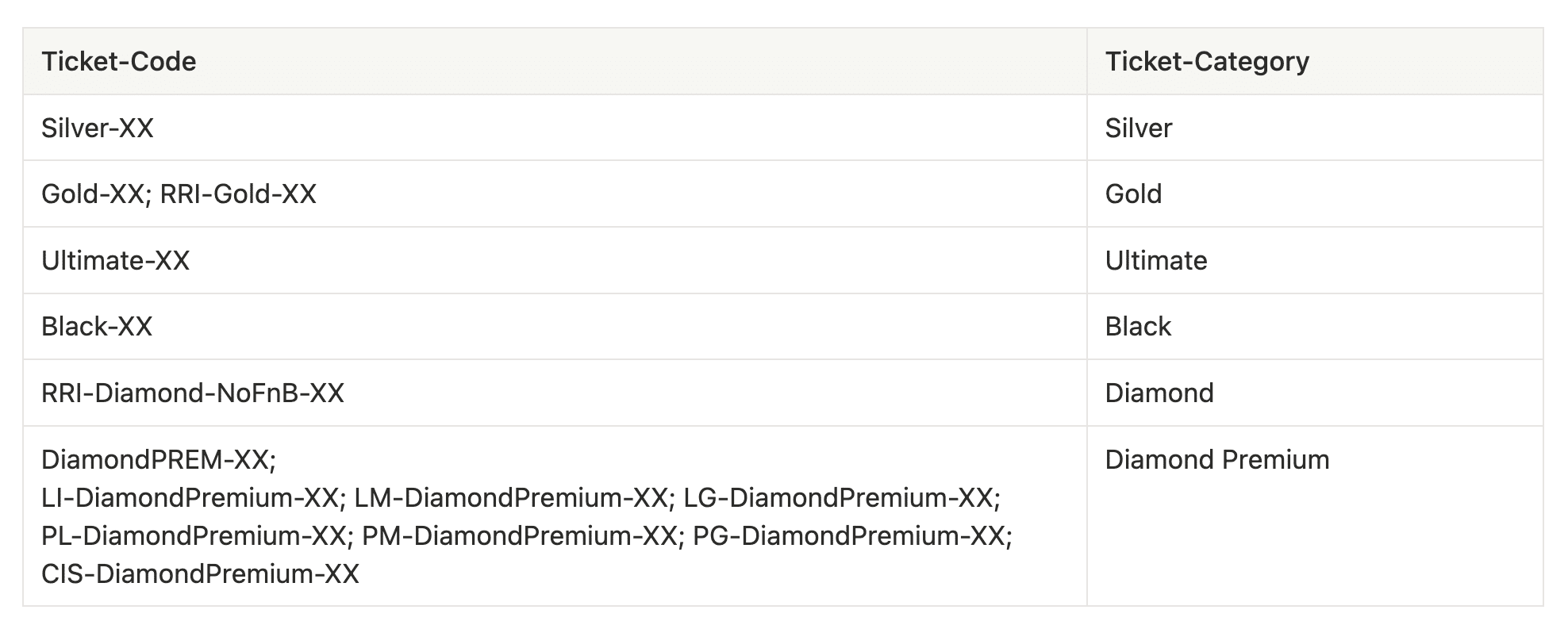This screenshot has height=625, width=1568.
Task: Click the PG-DiamondPremium-XX code text
Action: (x=850, y=536)
